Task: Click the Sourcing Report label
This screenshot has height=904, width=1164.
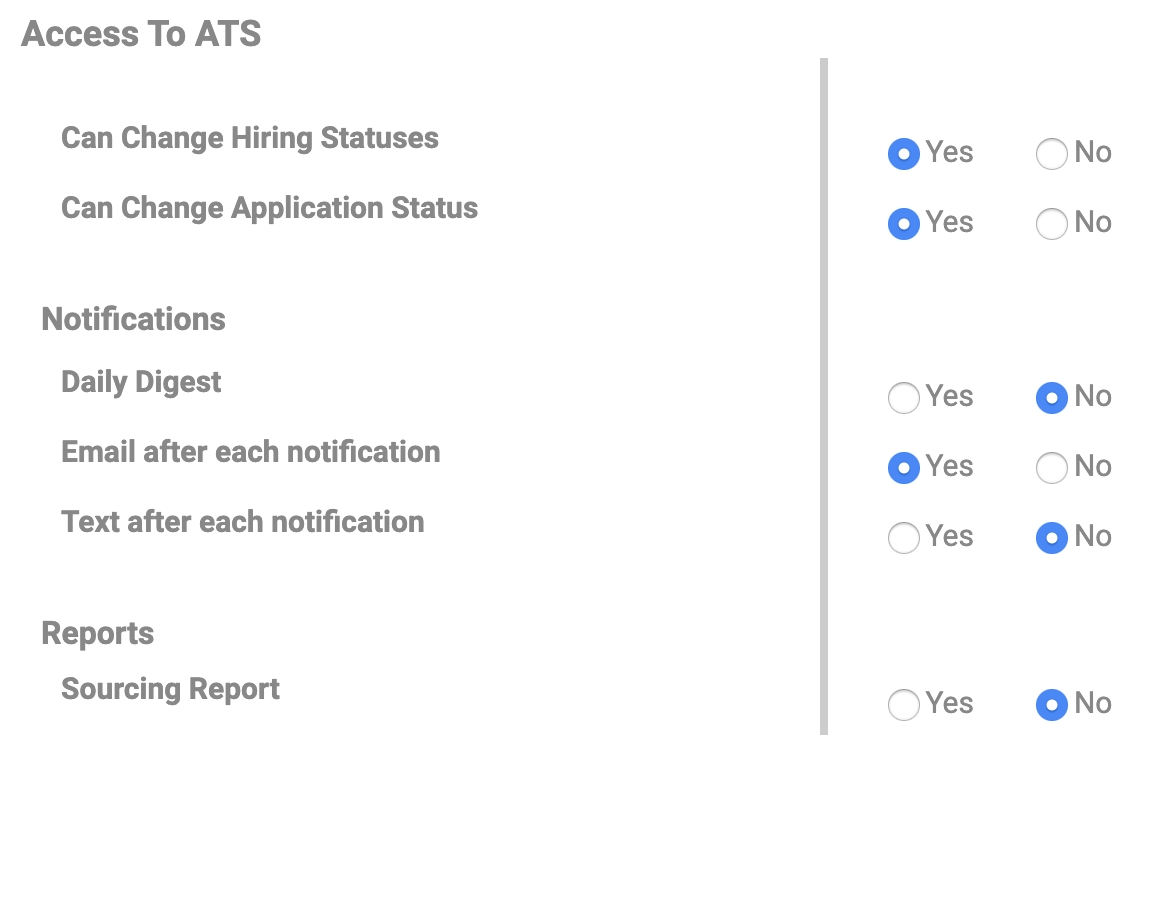Action: 170,689
